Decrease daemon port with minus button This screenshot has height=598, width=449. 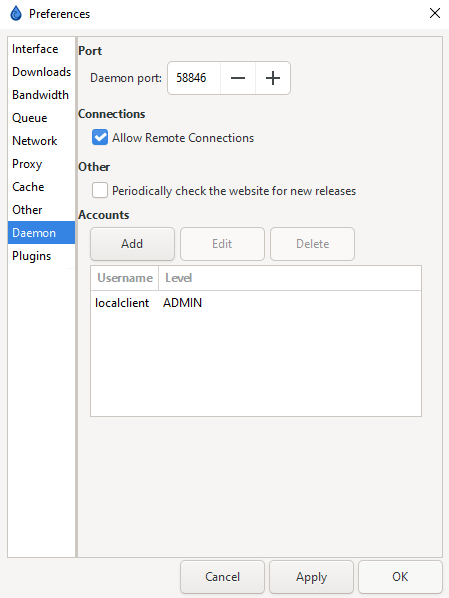pos(238,78)
